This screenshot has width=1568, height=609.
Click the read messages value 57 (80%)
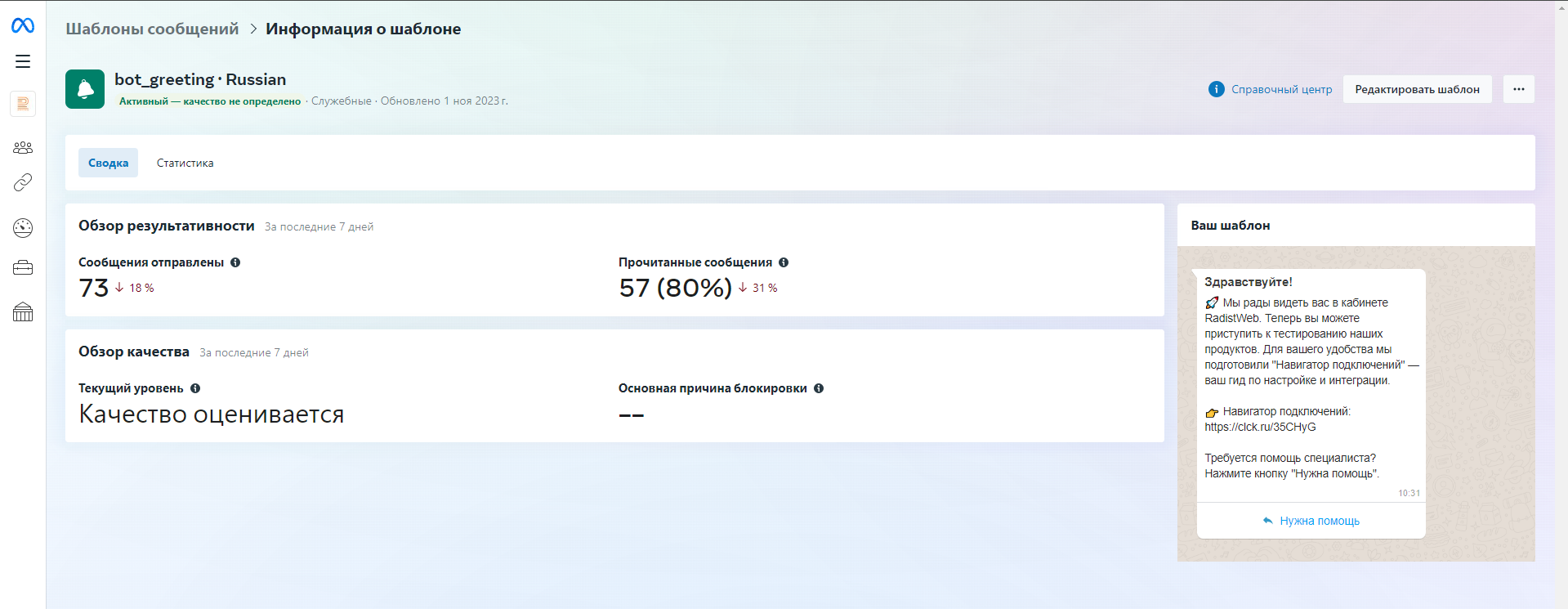pyautogui.click(x=675, y=288)
